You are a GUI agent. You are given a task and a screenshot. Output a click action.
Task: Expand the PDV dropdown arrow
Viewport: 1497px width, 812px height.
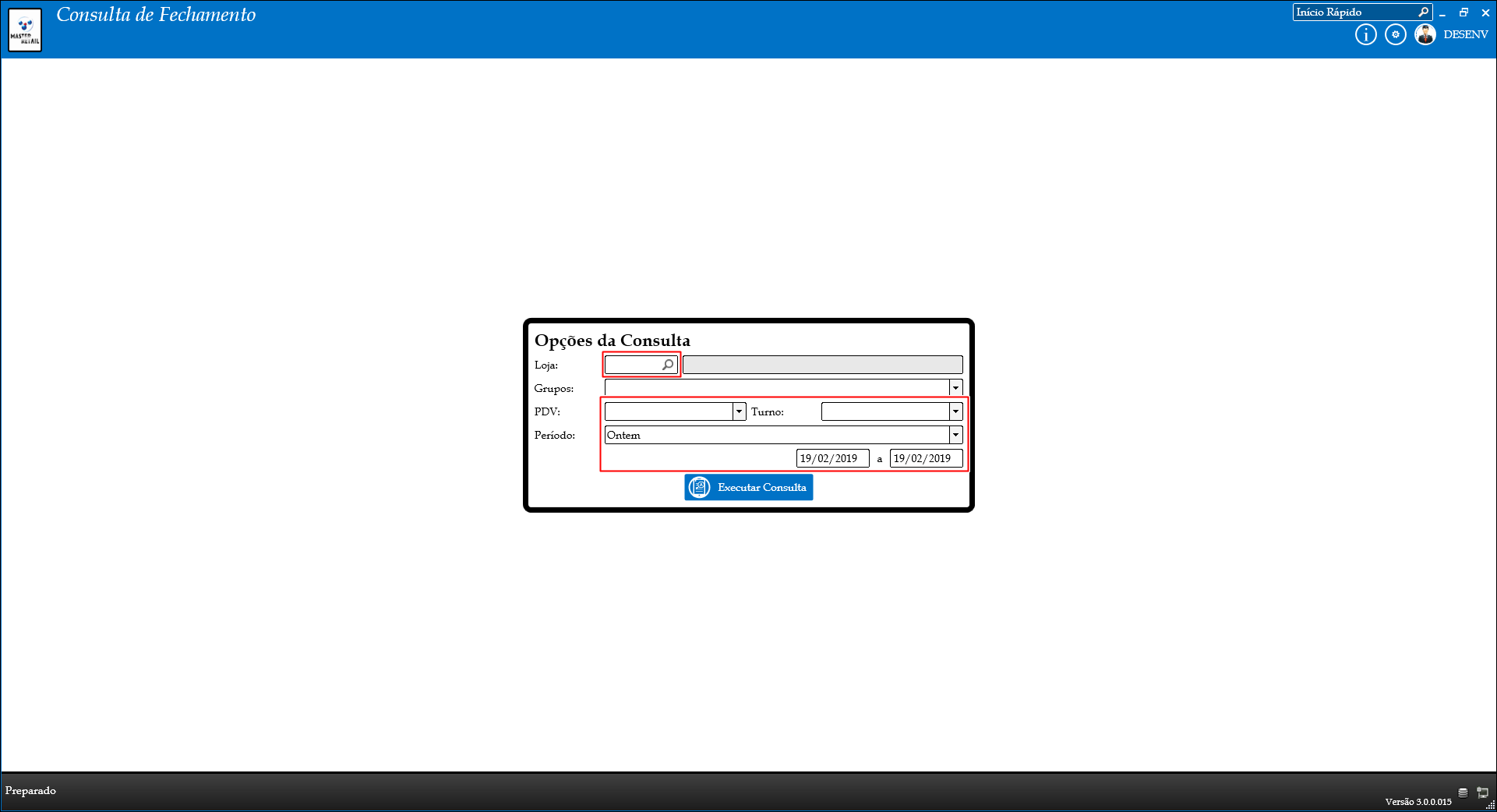(x=739, y=411)
